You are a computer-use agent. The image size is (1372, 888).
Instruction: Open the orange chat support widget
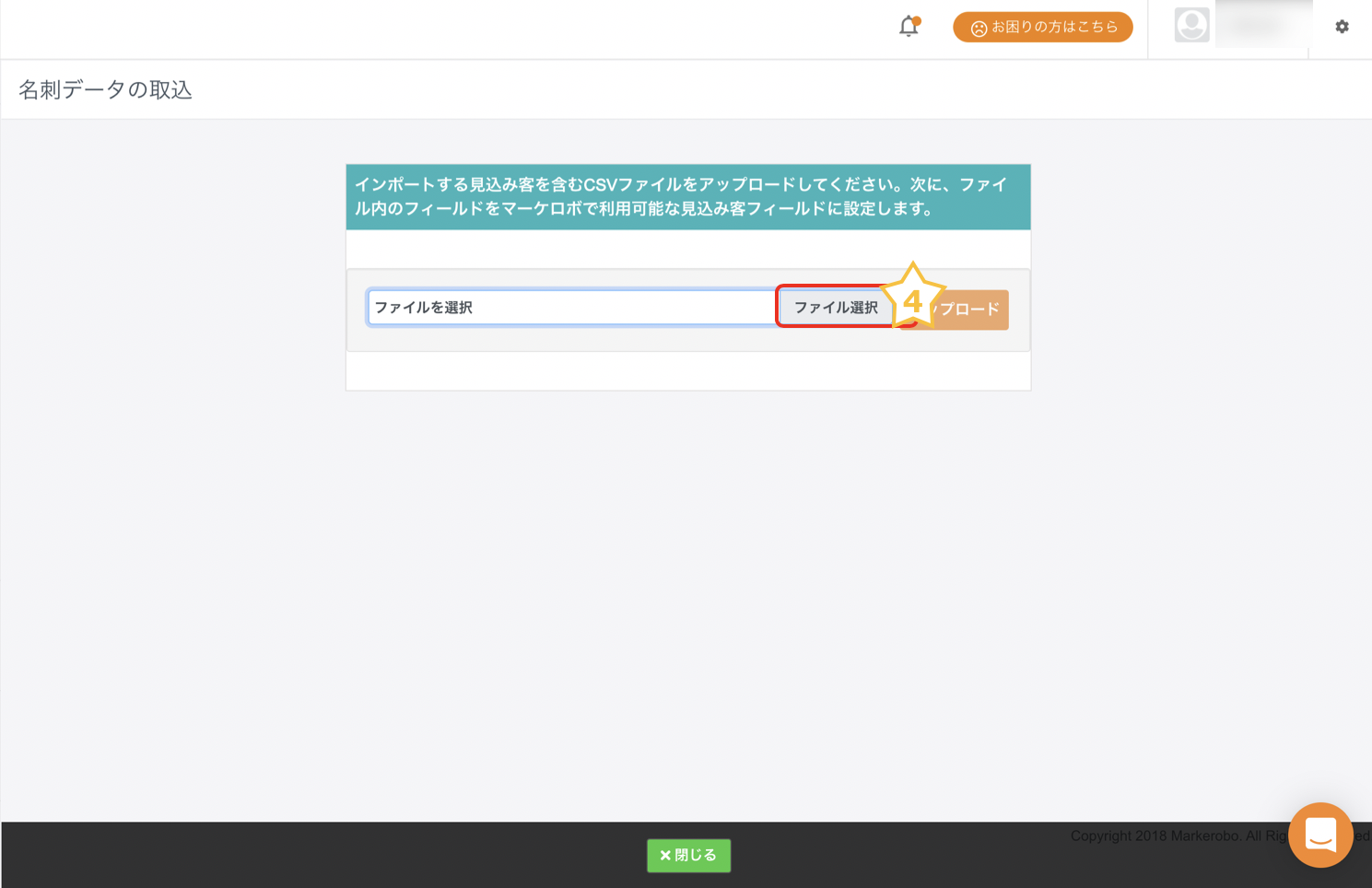click(x=1319, y=835)
